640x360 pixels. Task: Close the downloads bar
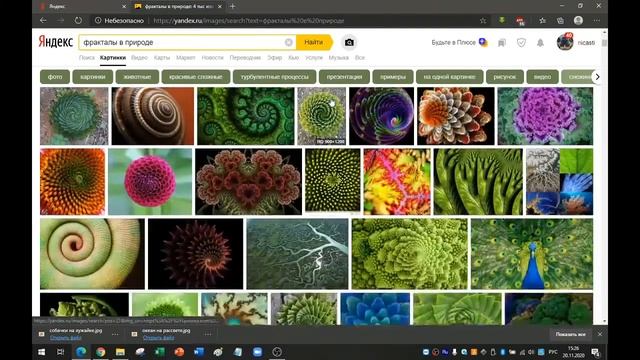(x=600, y=334)
